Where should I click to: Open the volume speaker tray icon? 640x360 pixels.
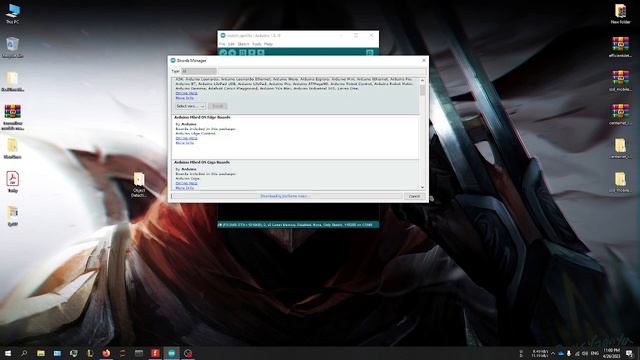(585, 353)
